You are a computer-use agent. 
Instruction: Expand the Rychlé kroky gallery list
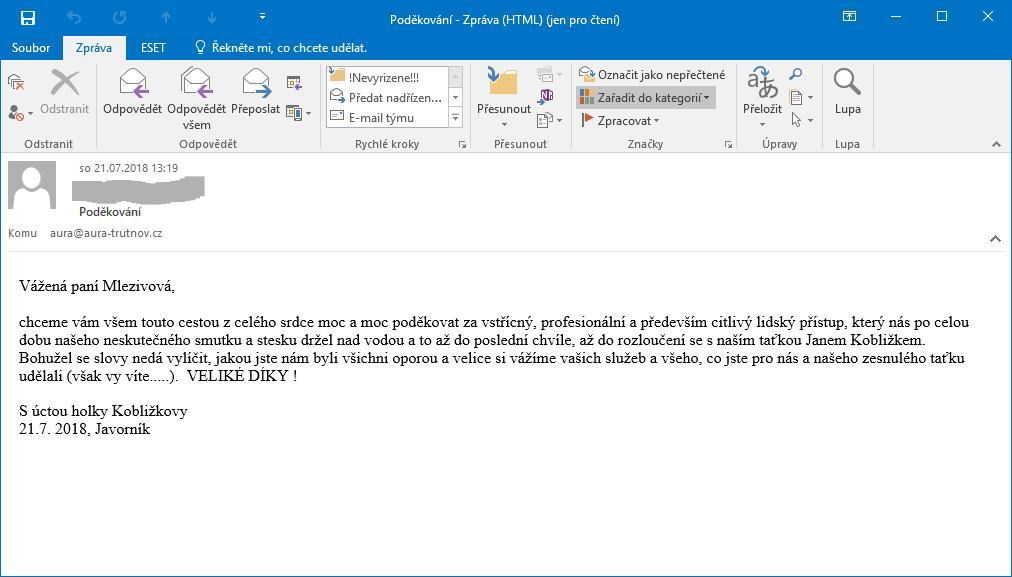click(455, 118)
